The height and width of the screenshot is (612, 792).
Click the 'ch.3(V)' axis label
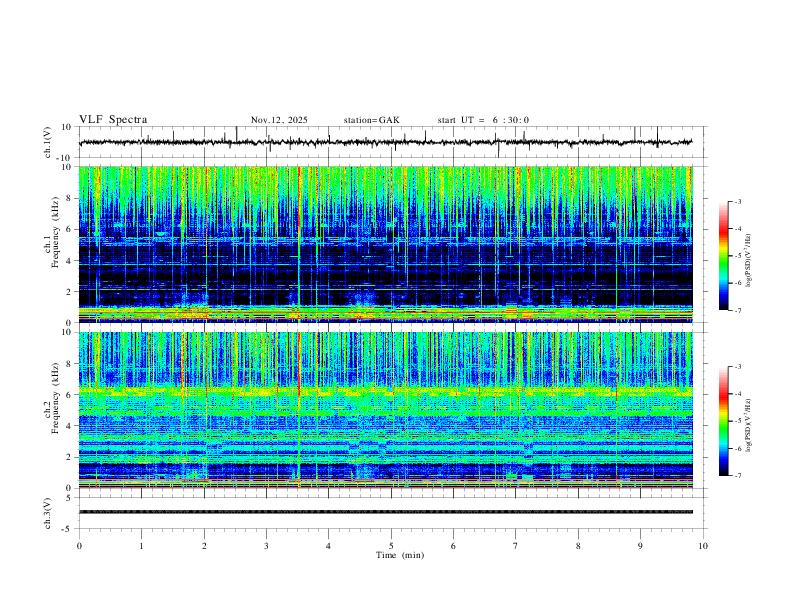point(48,513)
